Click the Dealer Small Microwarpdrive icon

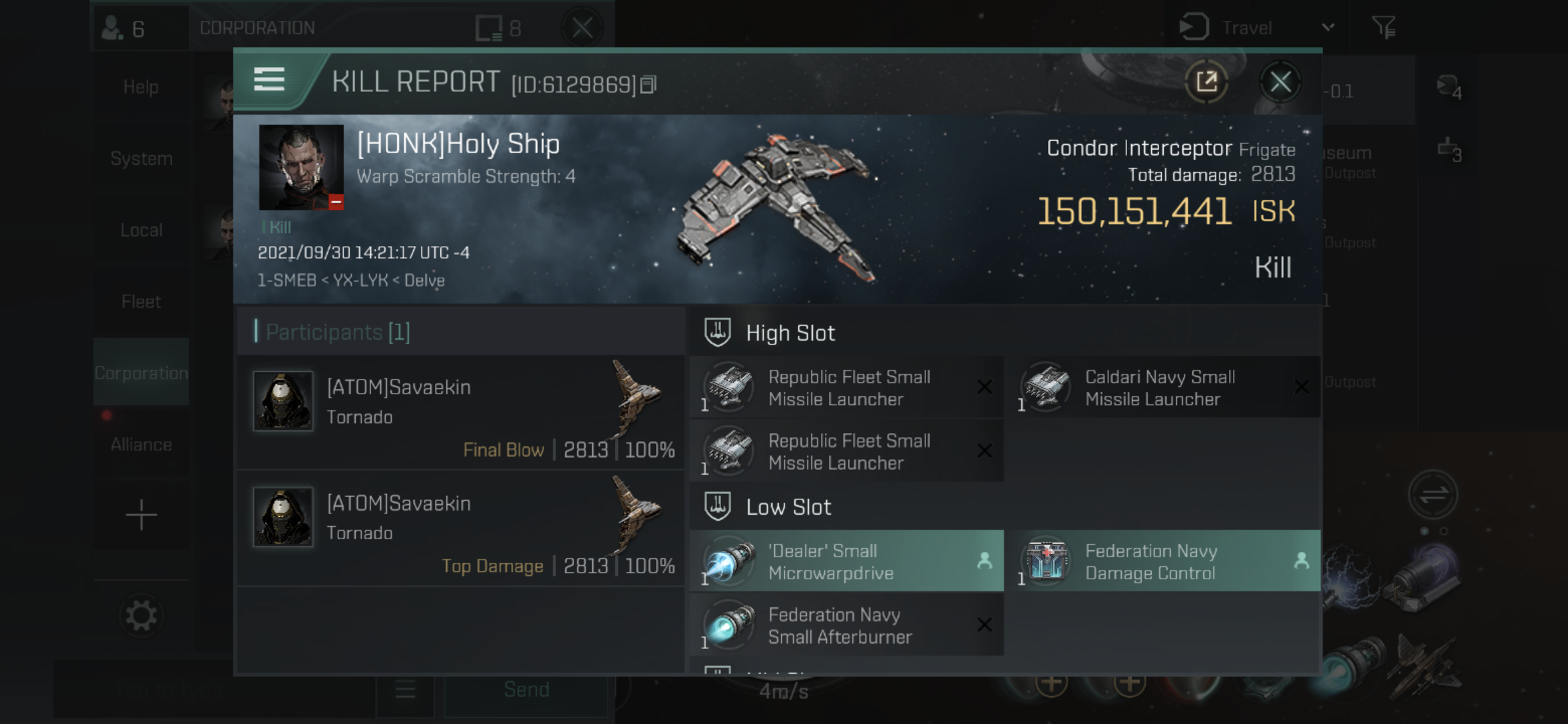click(729, 561)
